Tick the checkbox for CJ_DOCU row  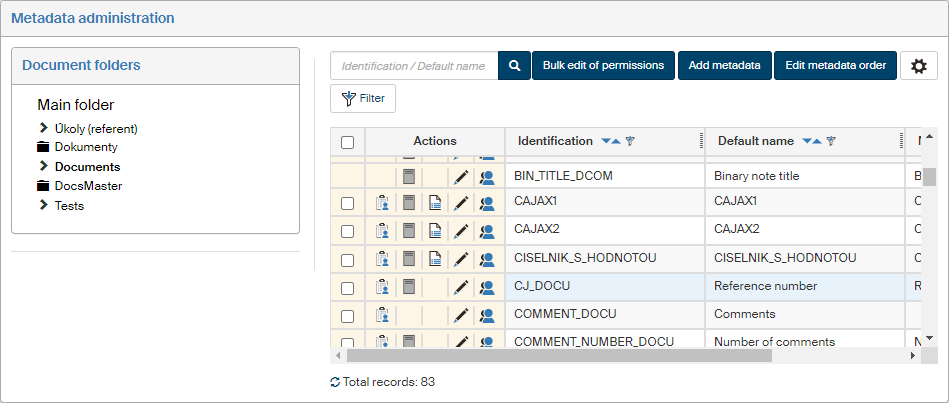pos(348,288)
